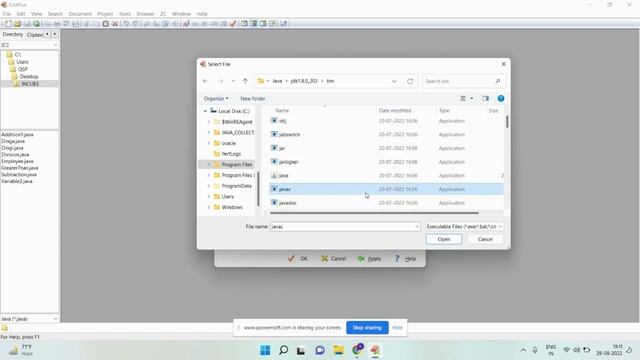Viewport: 640px width, 360px height.
Task: Open the view options dropdown arrow
Action: tap(472, 98)
